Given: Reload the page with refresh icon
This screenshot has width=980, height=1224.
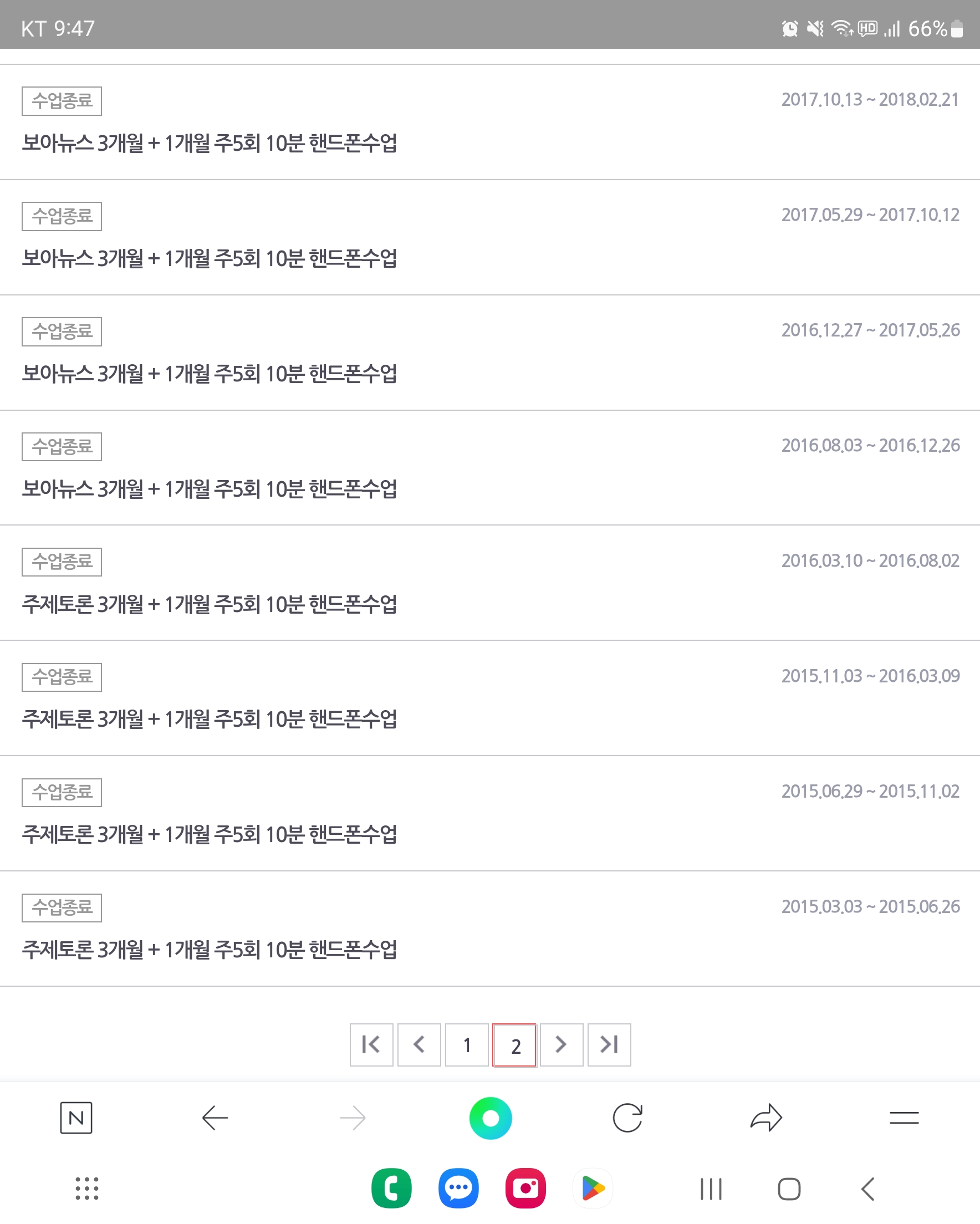Looking at the screenshot, I should (x=627, y=1118).
